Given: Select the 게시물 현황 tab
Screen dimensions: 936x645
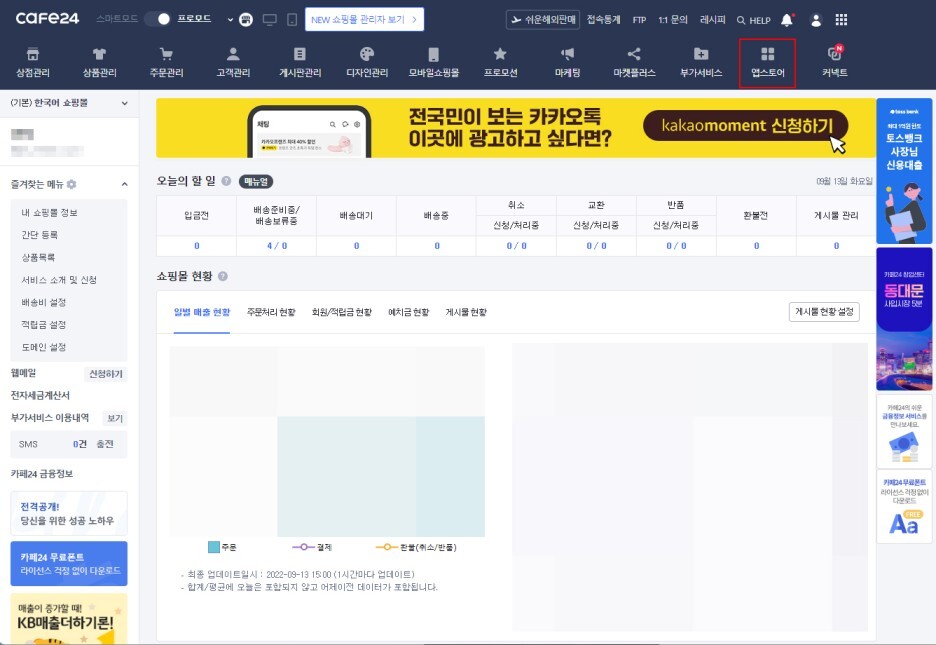Looking at the screenshot, I should [466, 312].
